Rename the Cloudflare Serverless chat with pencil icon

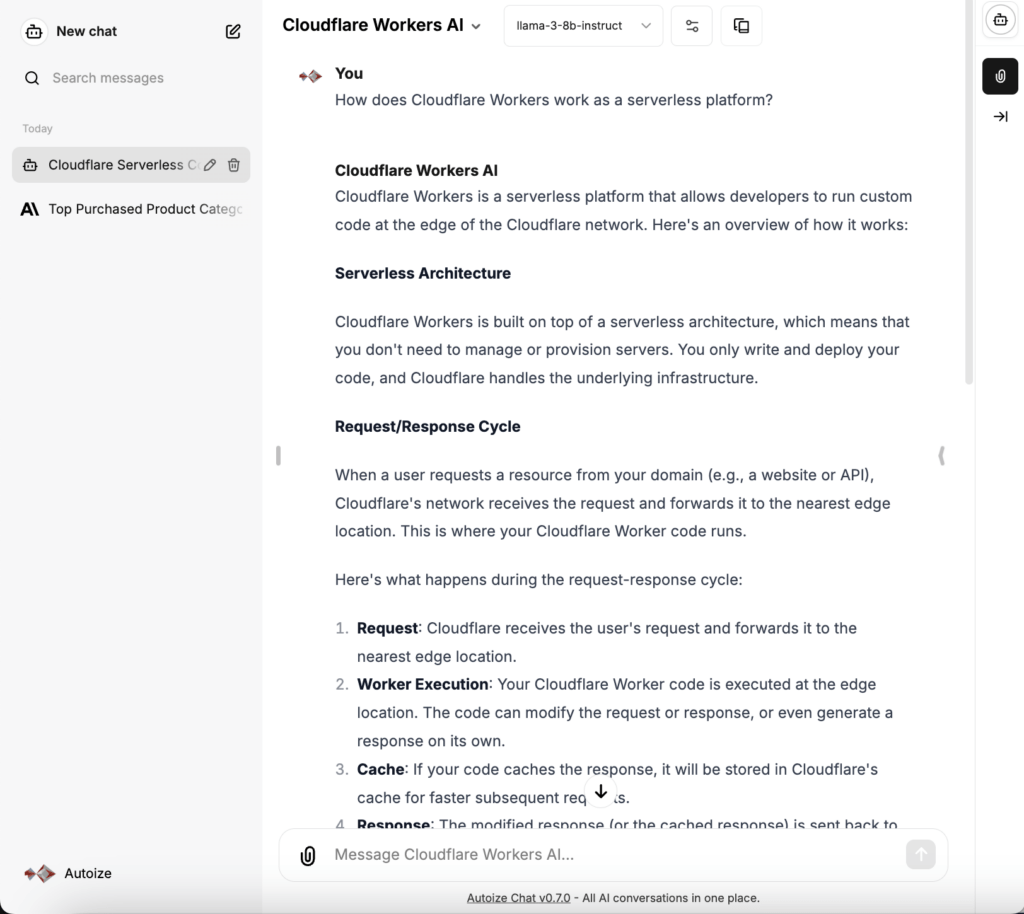coord(210,165)
